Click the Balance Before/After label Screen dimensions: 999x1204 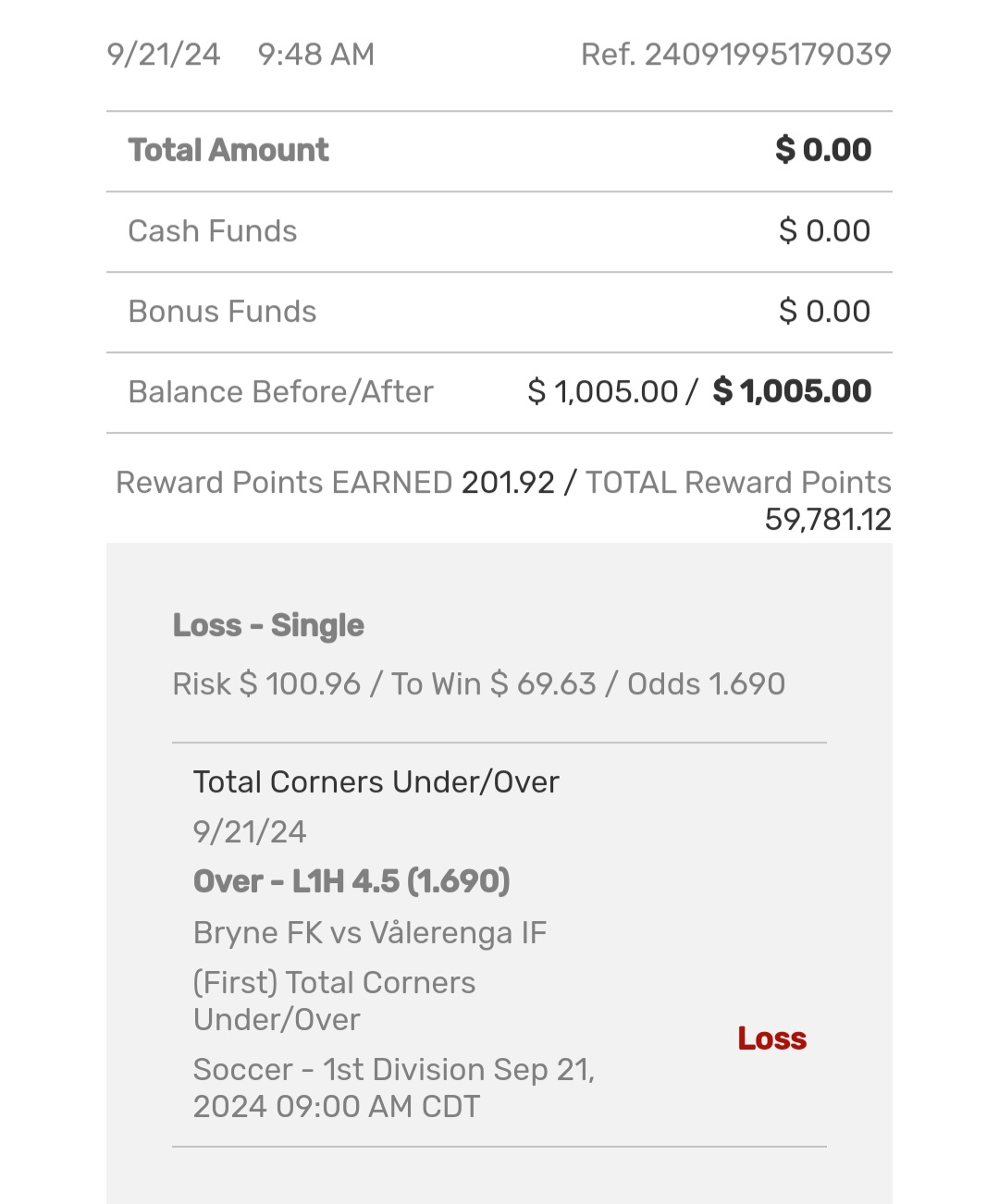pyautogui.click(x=280, y=392)
